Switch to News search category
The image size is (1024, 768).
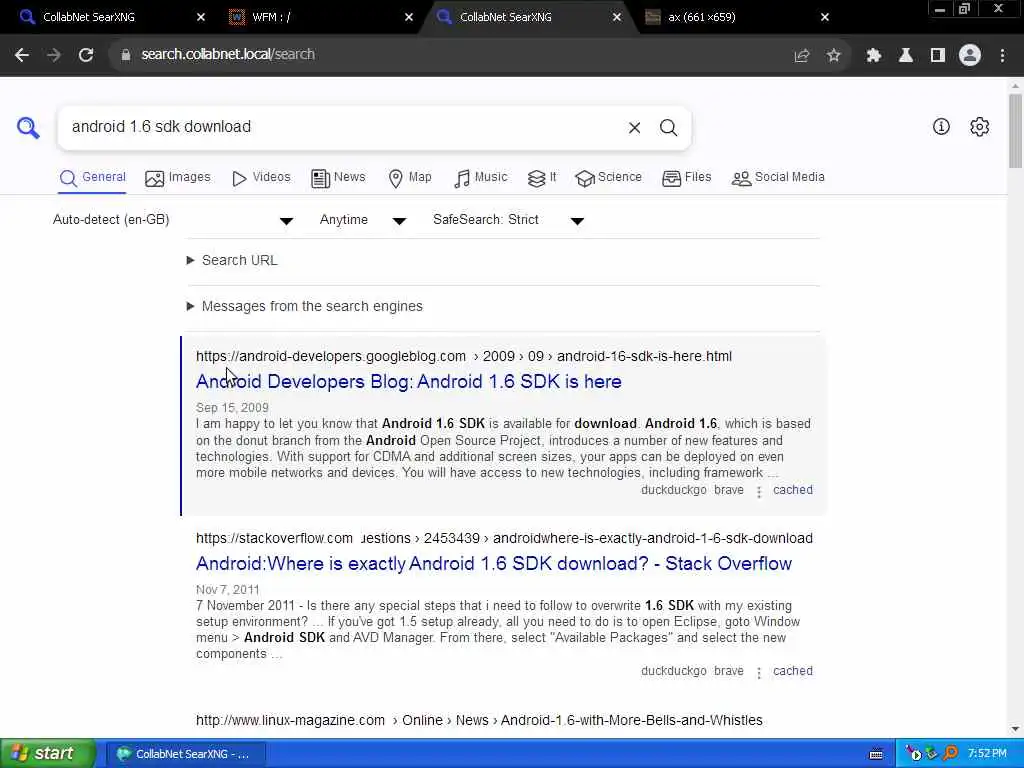338,178
